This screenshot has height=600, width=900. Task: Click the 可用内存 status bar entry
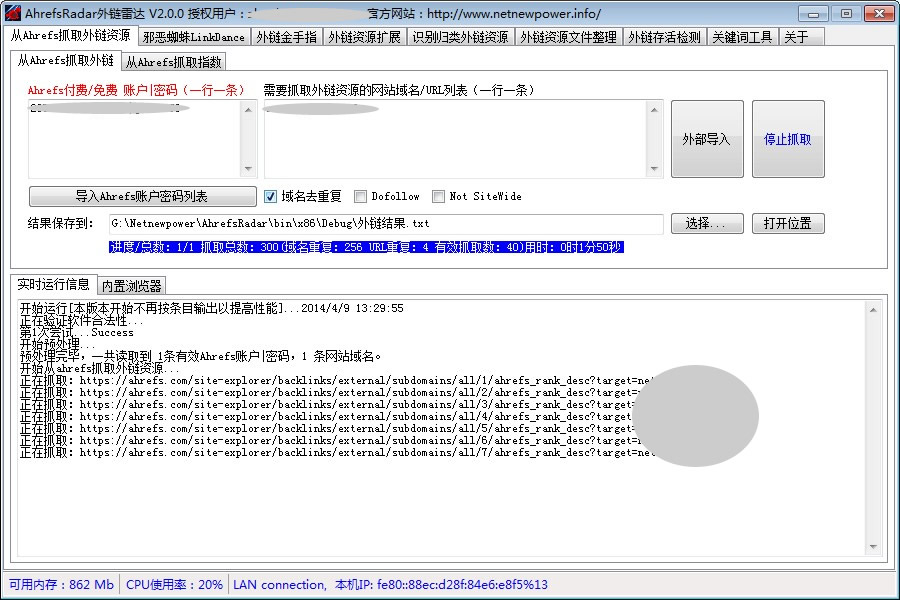click(x=61, y=584)
